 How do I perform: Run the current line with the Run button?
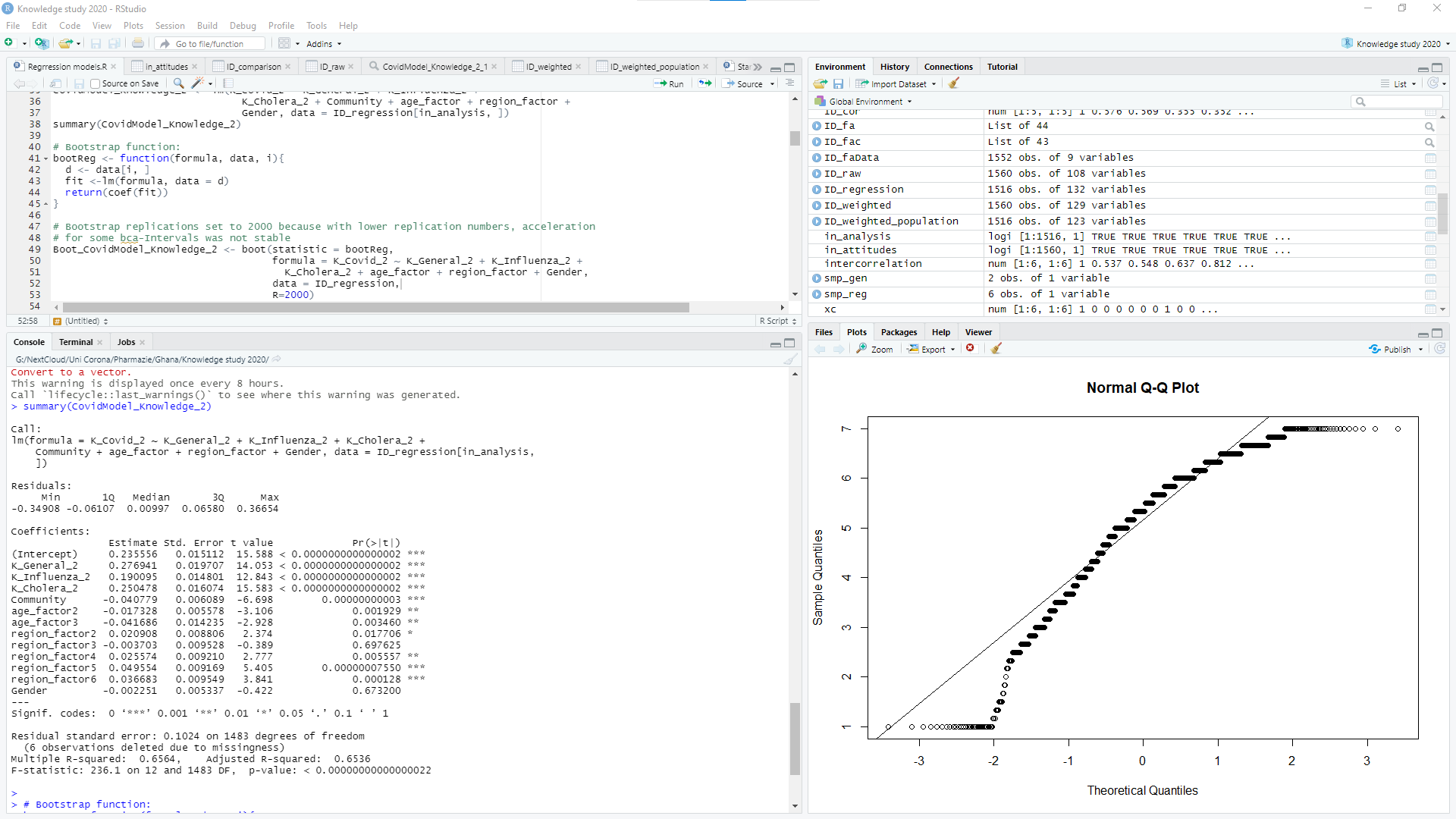(x=670, y=83)
